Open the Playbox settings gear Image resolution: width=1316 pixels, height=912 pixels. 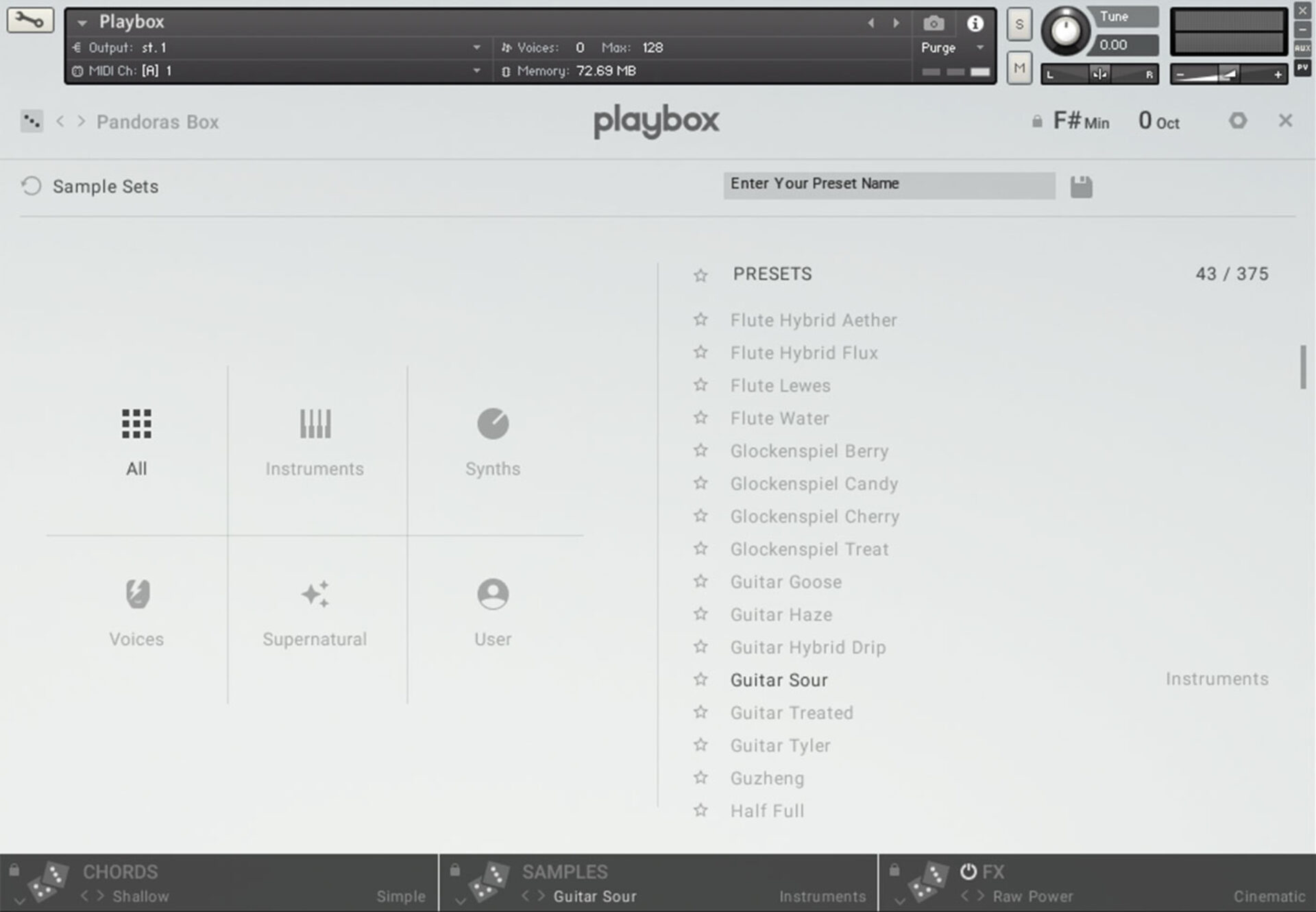pos(1238,121)
